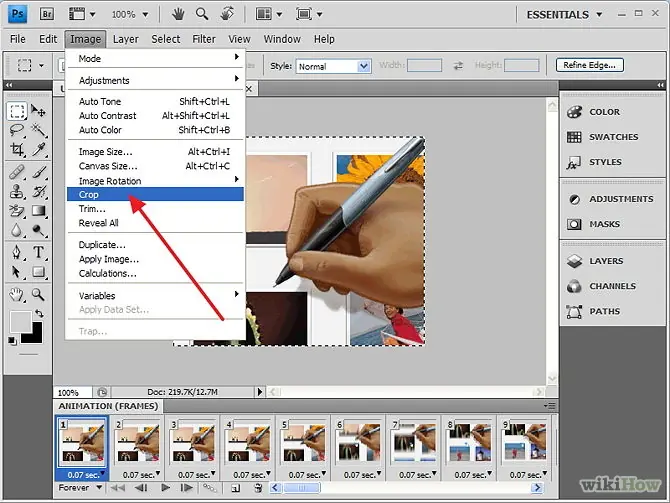Swap foreground and background colors

(x=39, y=313)
